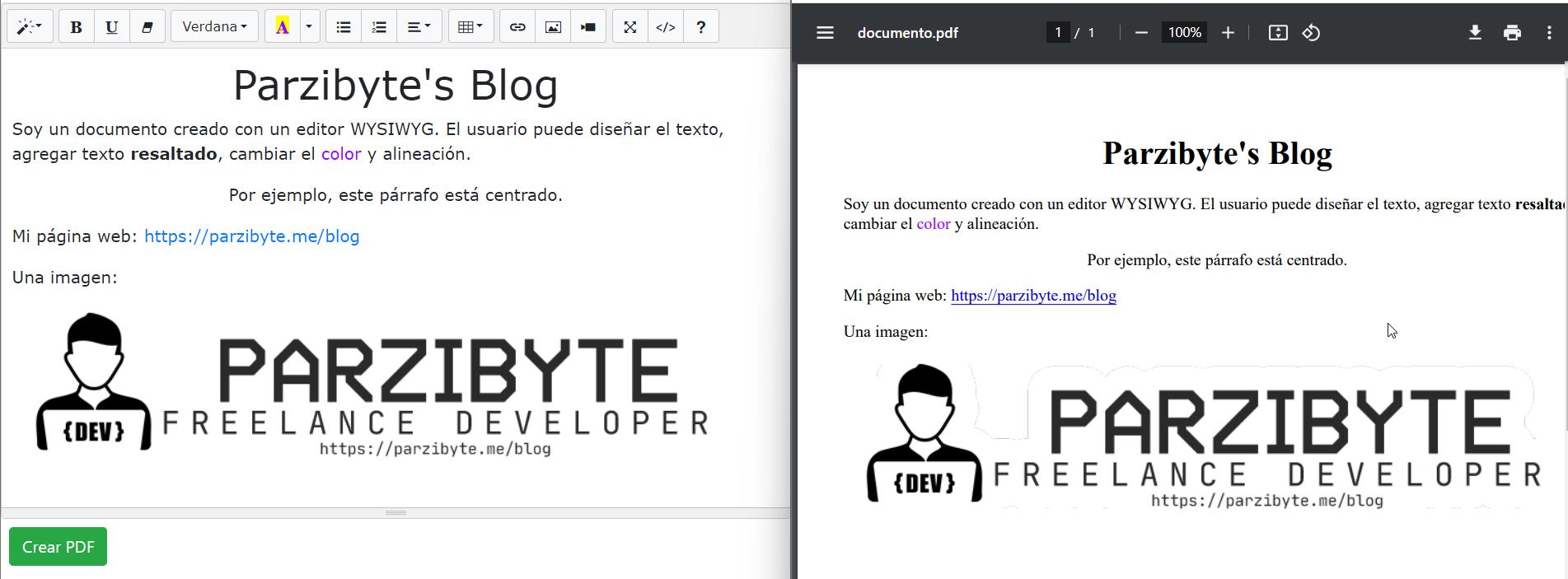Click the insert link icon
Screen dimensions: 1568x579
(517, 27)
